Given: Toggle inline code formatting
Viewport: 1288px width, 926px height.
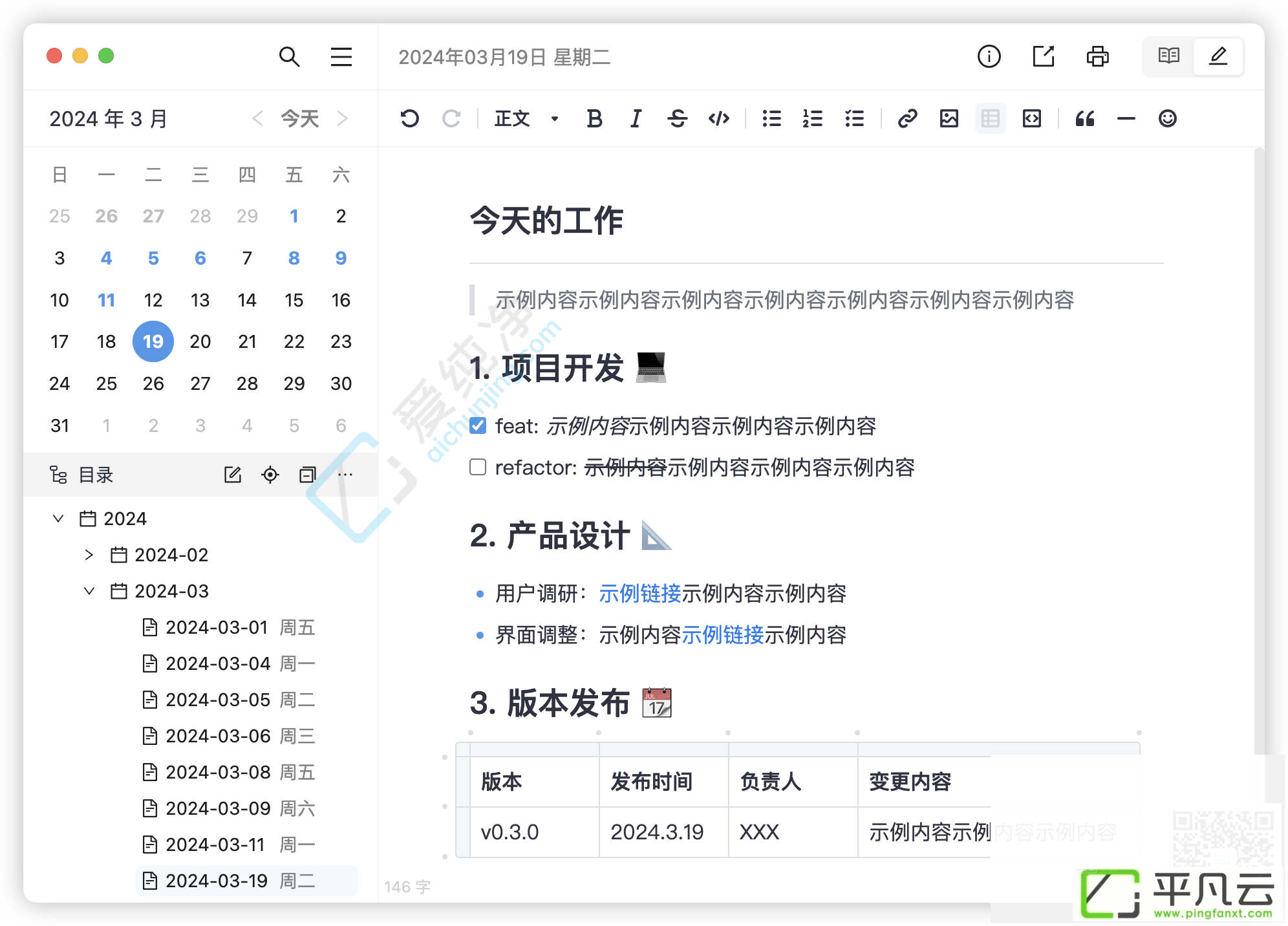Looking at the screenshot, I should pyautogui.click(x=719, y=118).
